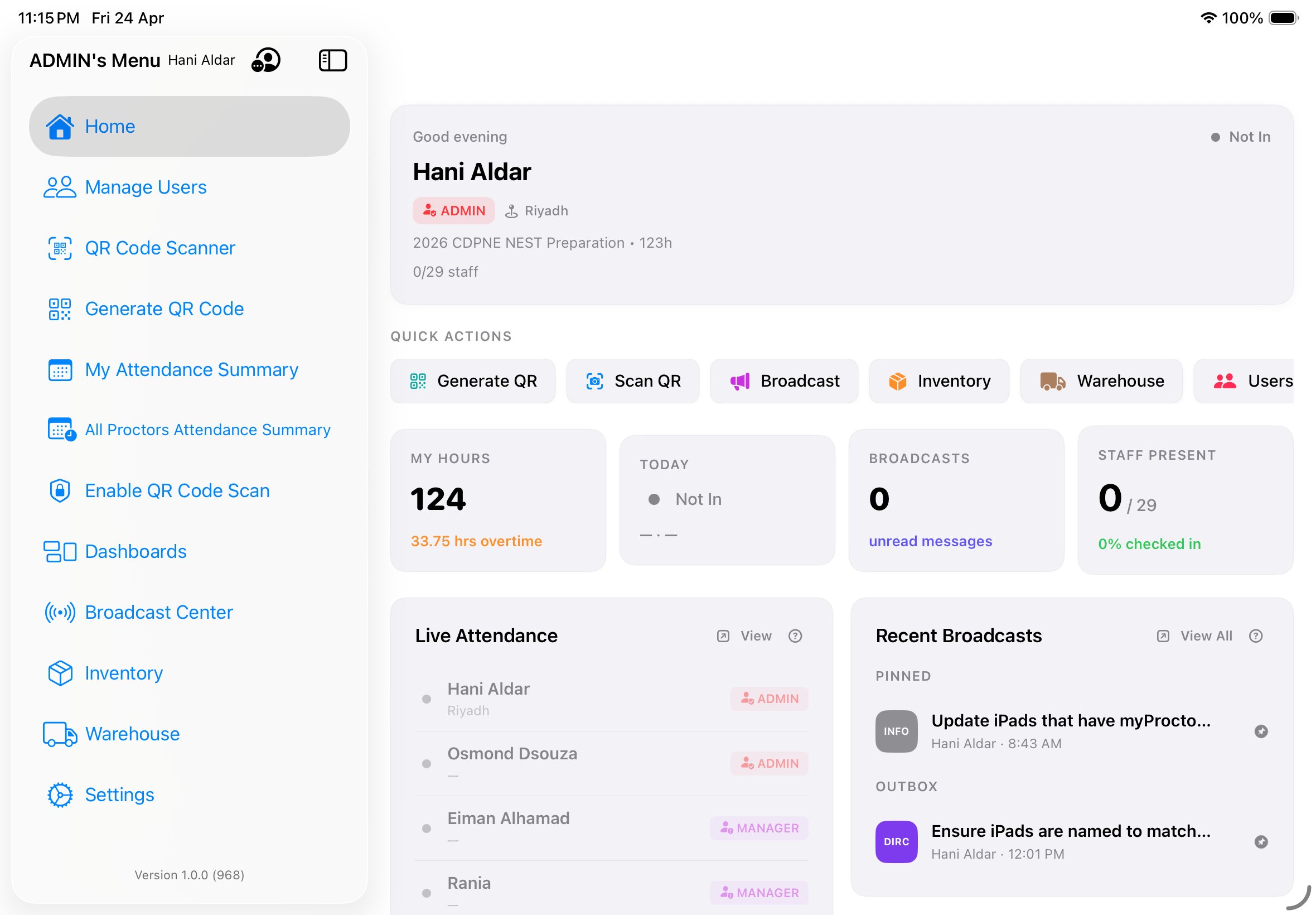Select Osmond Dsouza in the attendance list
The width and height of the screenshot is (1316, 915).
[511, 753]
